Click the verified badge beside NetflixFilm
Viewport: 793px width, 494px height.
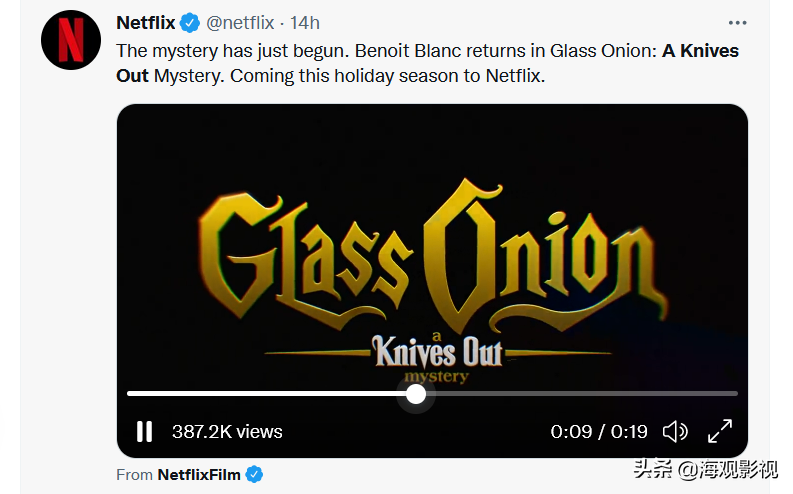point(255,475)
